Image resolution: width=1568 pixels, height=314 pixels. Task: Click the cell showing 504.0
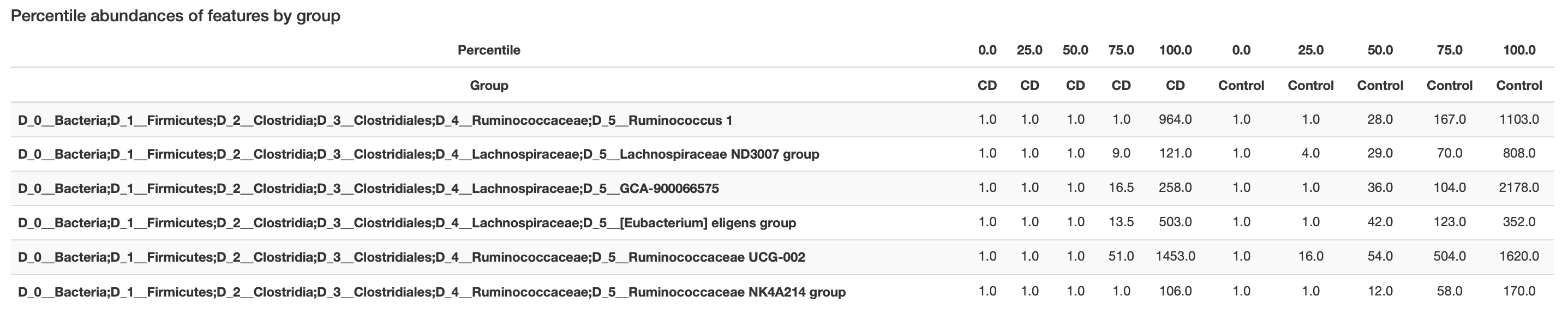click(x=1449, y=257)
